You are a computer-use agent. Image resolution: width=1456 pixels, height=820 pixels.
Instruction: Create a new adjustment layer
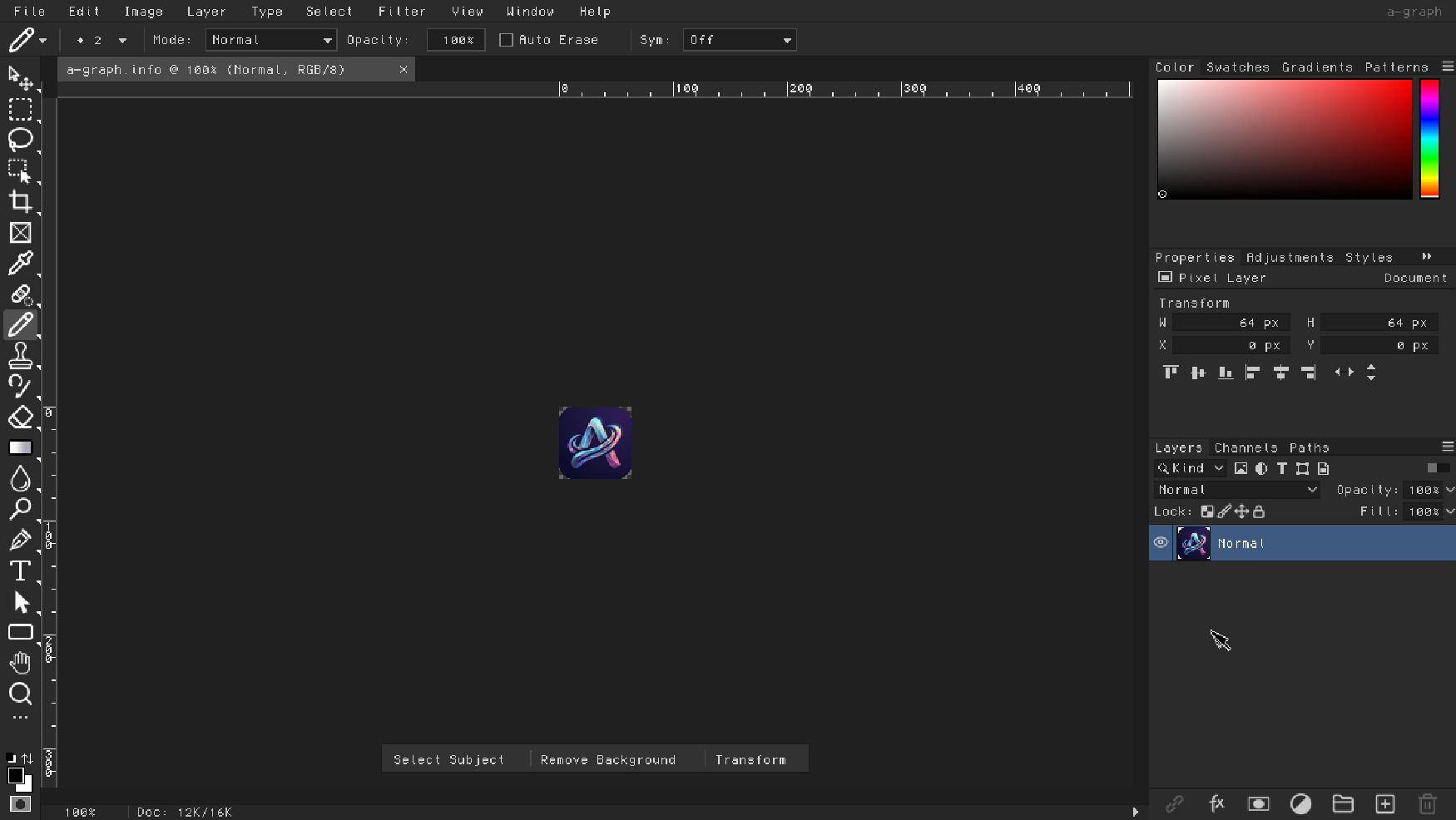(1300, 803)
